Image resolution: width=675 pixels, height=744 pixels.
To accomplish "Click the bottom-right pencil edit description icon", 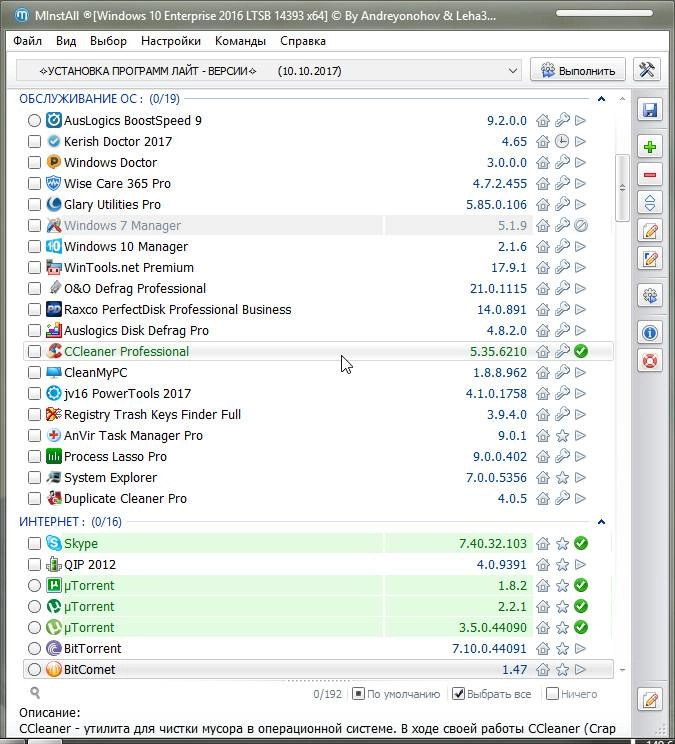I will pos(649,699).
